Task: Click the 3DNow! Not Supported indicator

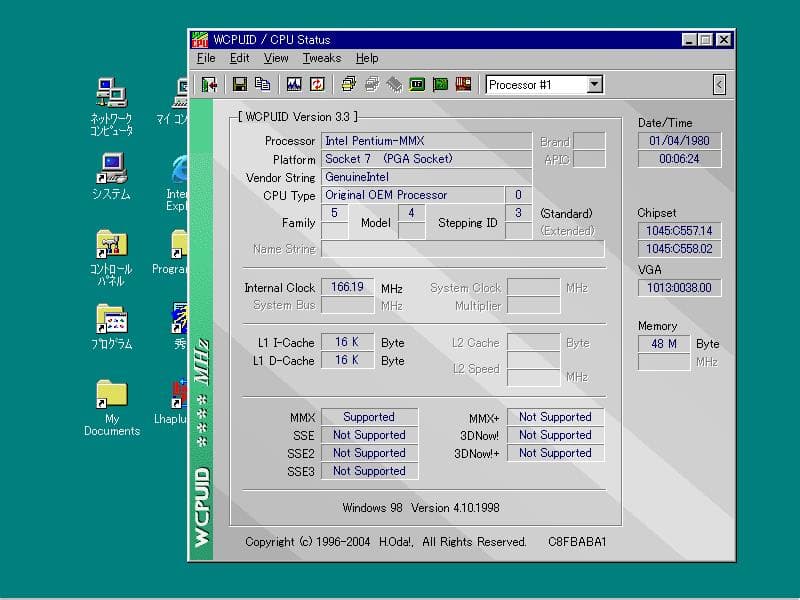Action: click(555, 434)
